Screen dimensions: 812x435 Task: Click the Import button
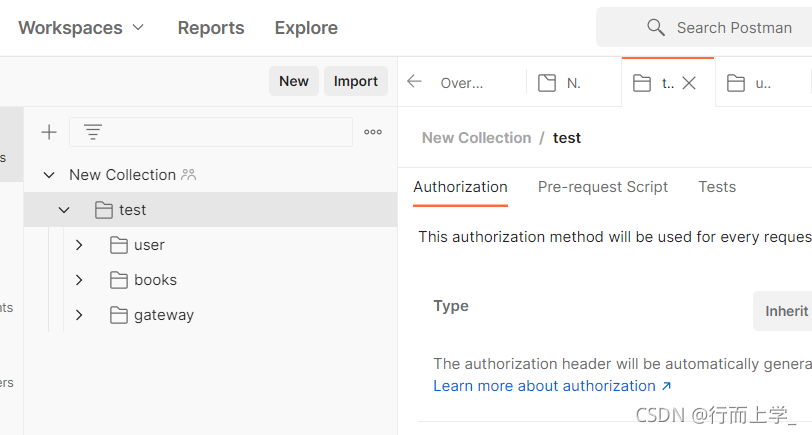tap(356, 81)
